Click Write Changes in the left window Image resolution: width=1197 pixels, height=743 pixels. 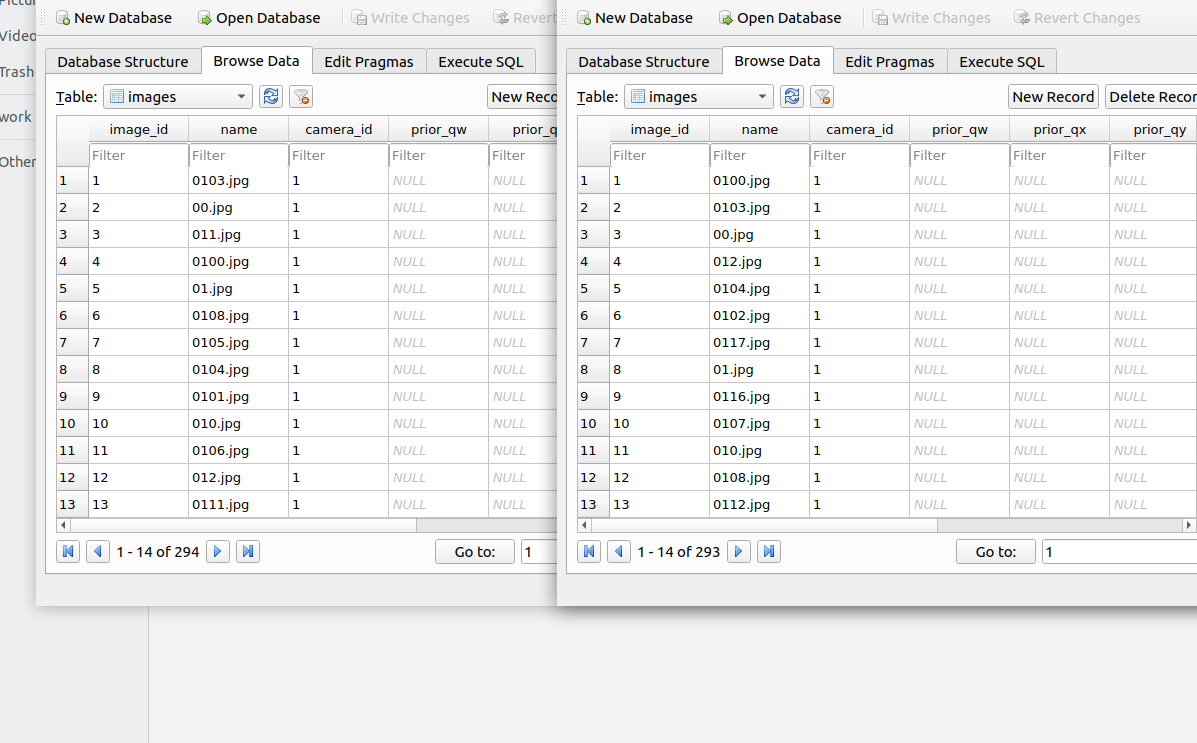[x=410, y=18]
